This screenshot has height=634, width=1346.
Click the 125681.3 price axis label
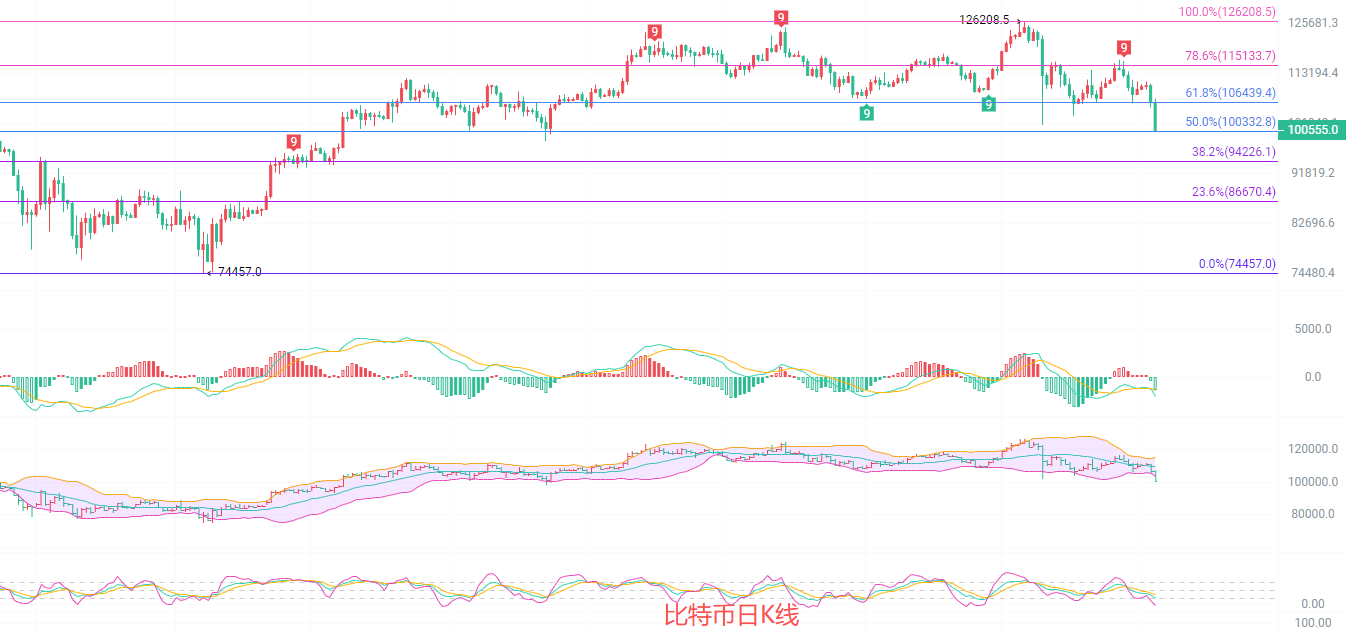pos(1314,23)
